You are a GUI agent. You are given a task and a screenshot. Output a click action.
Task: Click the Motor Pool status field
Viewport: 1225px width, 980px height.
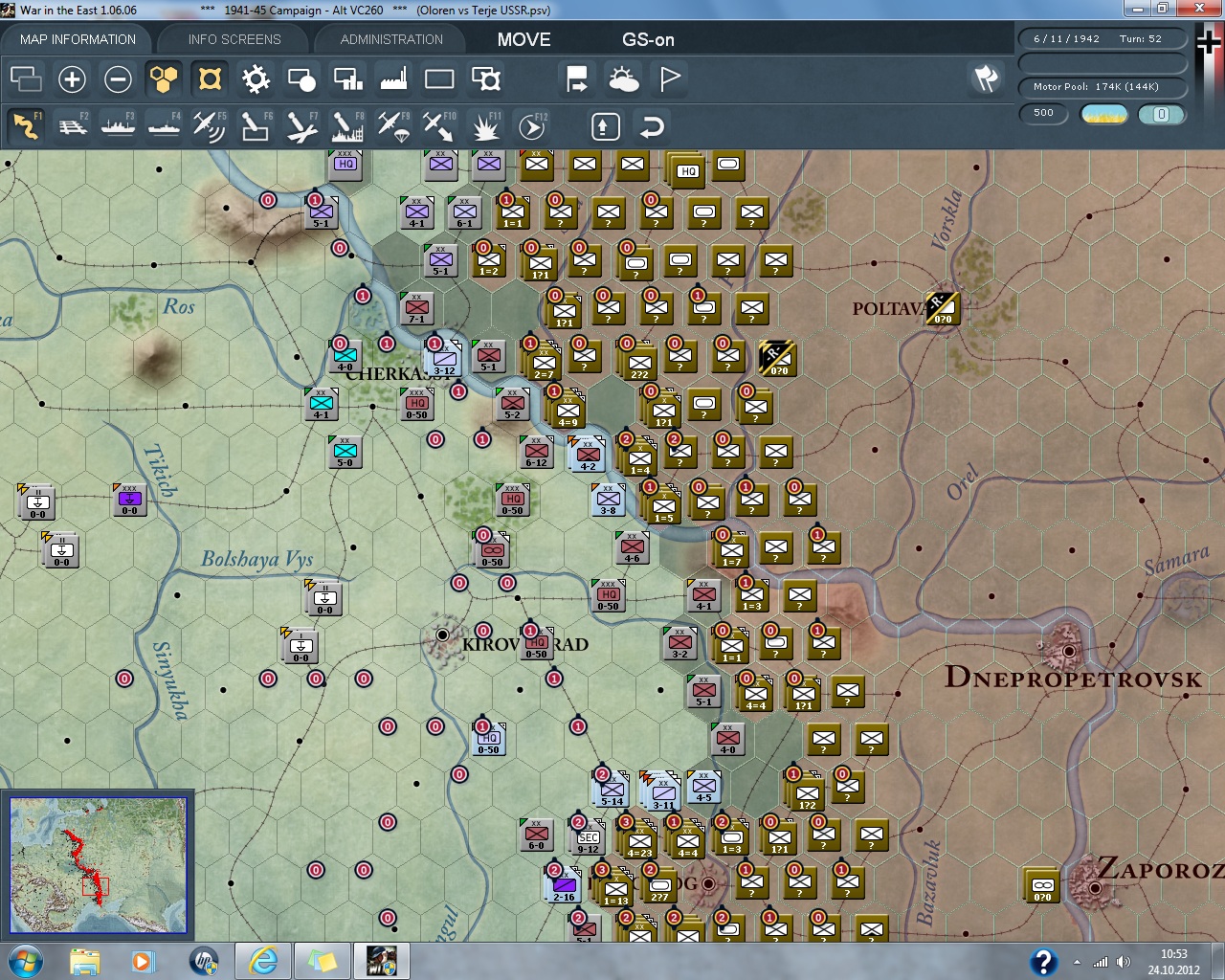tap(1102, 87)
